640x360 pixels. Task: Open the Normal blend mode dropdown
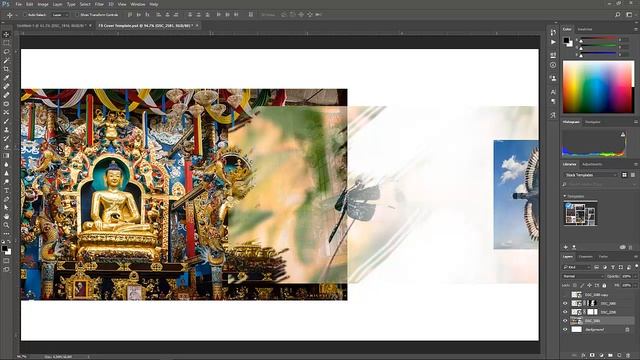tap(583, 276)
